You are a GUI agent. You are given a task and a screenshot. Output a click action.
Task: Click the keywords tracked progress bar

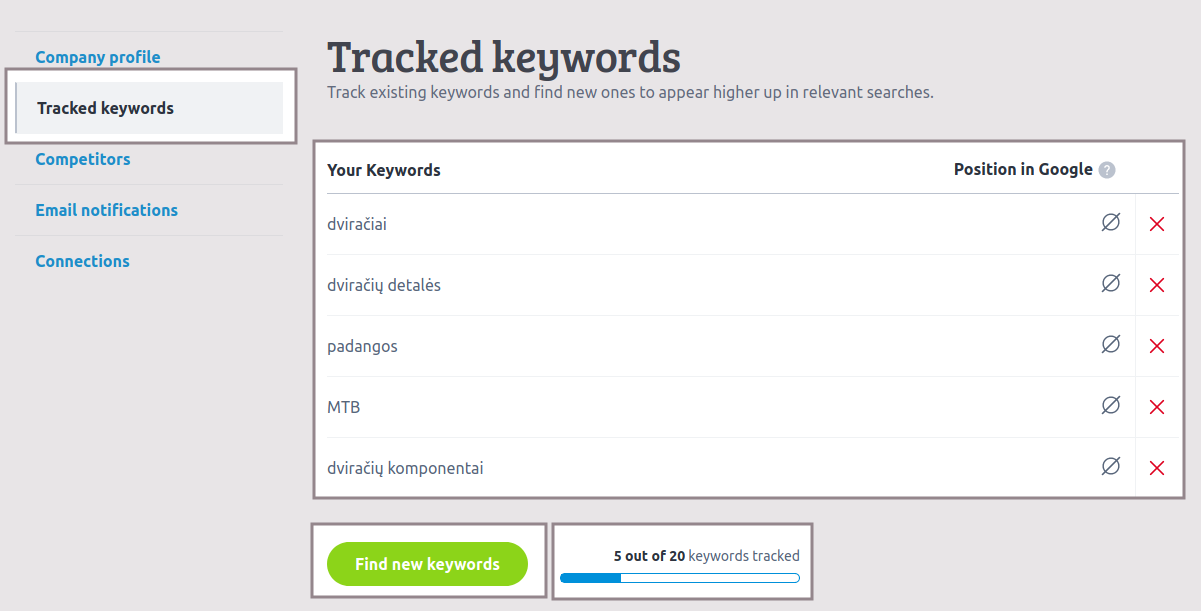(x=680, y=578)
